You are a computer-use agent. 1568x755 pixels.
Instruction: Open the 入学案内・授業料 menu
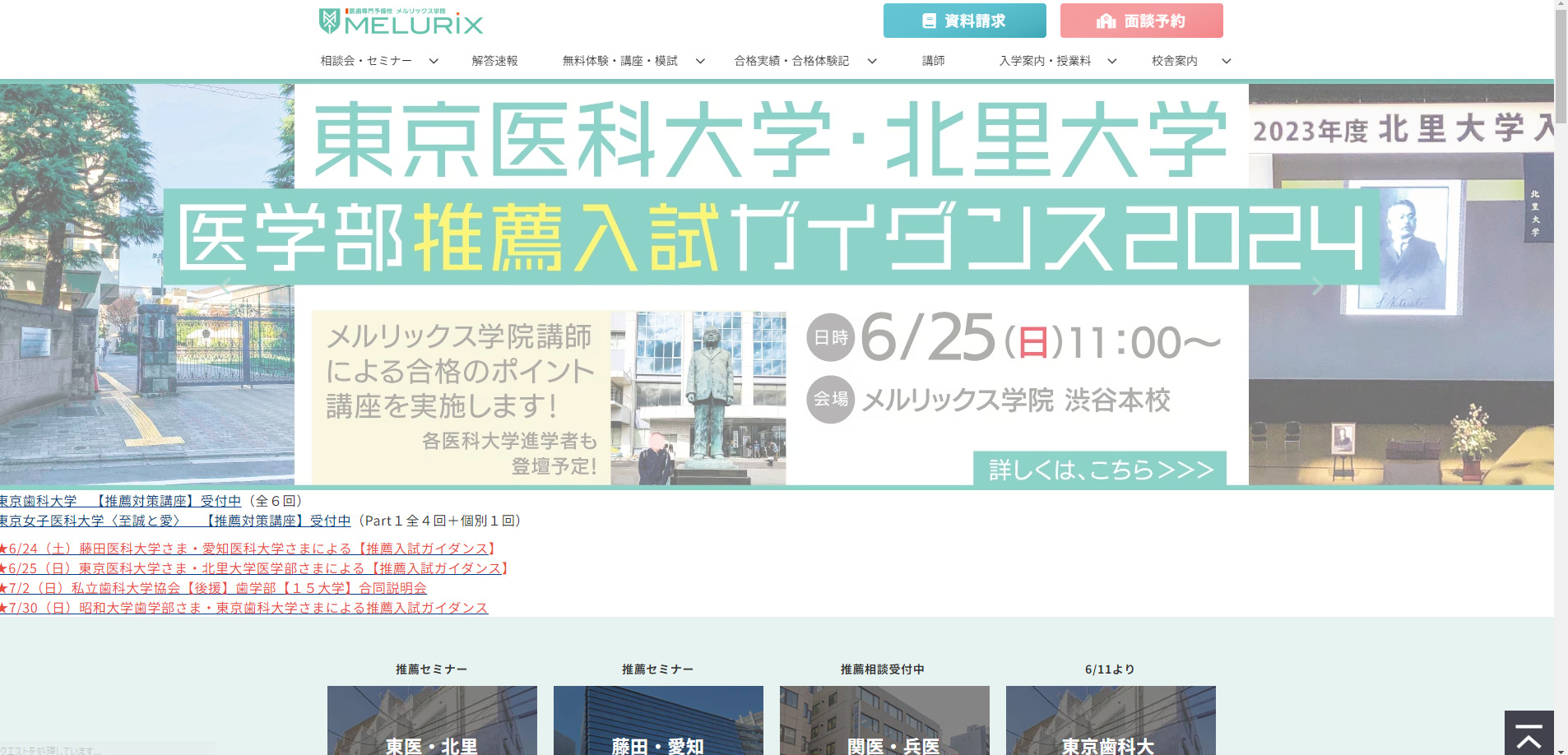tap(1045, 61)
